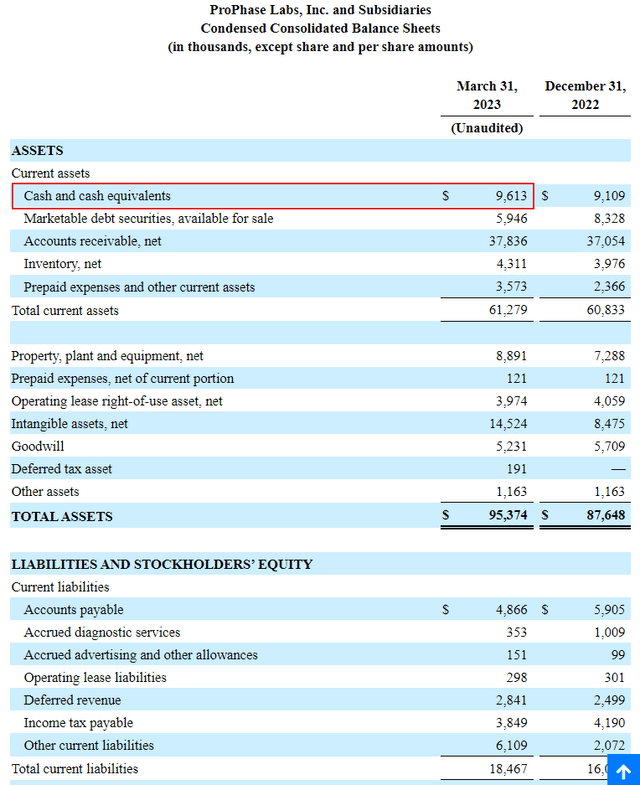The image size is (640, 785).
Task: Click the 3,849 income tax payable value
Action: [511, 723]
